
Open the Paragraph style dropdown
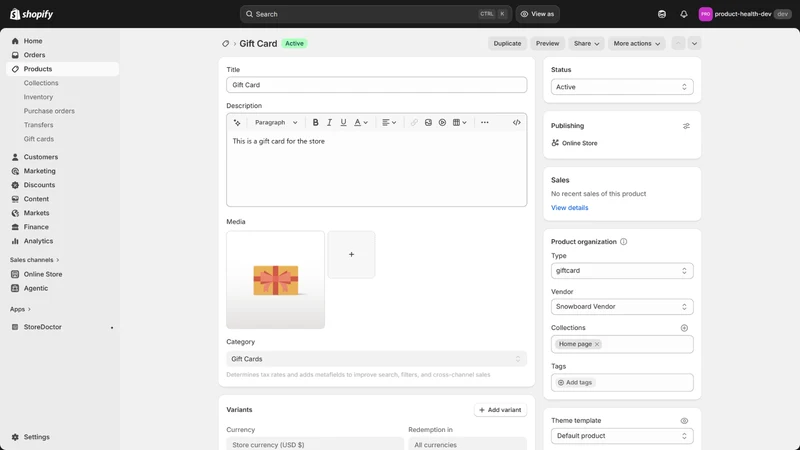pyautogui.click(x=276, y=122)
